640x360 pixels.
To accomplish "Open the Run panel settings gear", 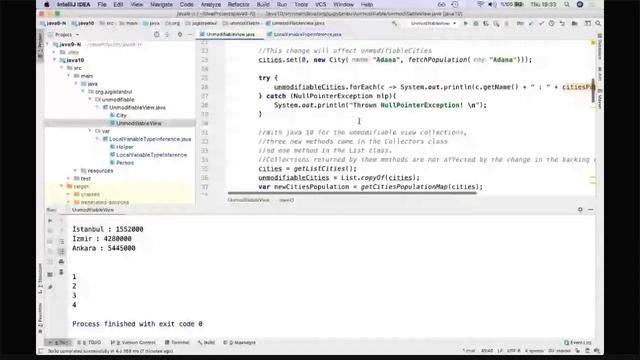I will 580,210.
